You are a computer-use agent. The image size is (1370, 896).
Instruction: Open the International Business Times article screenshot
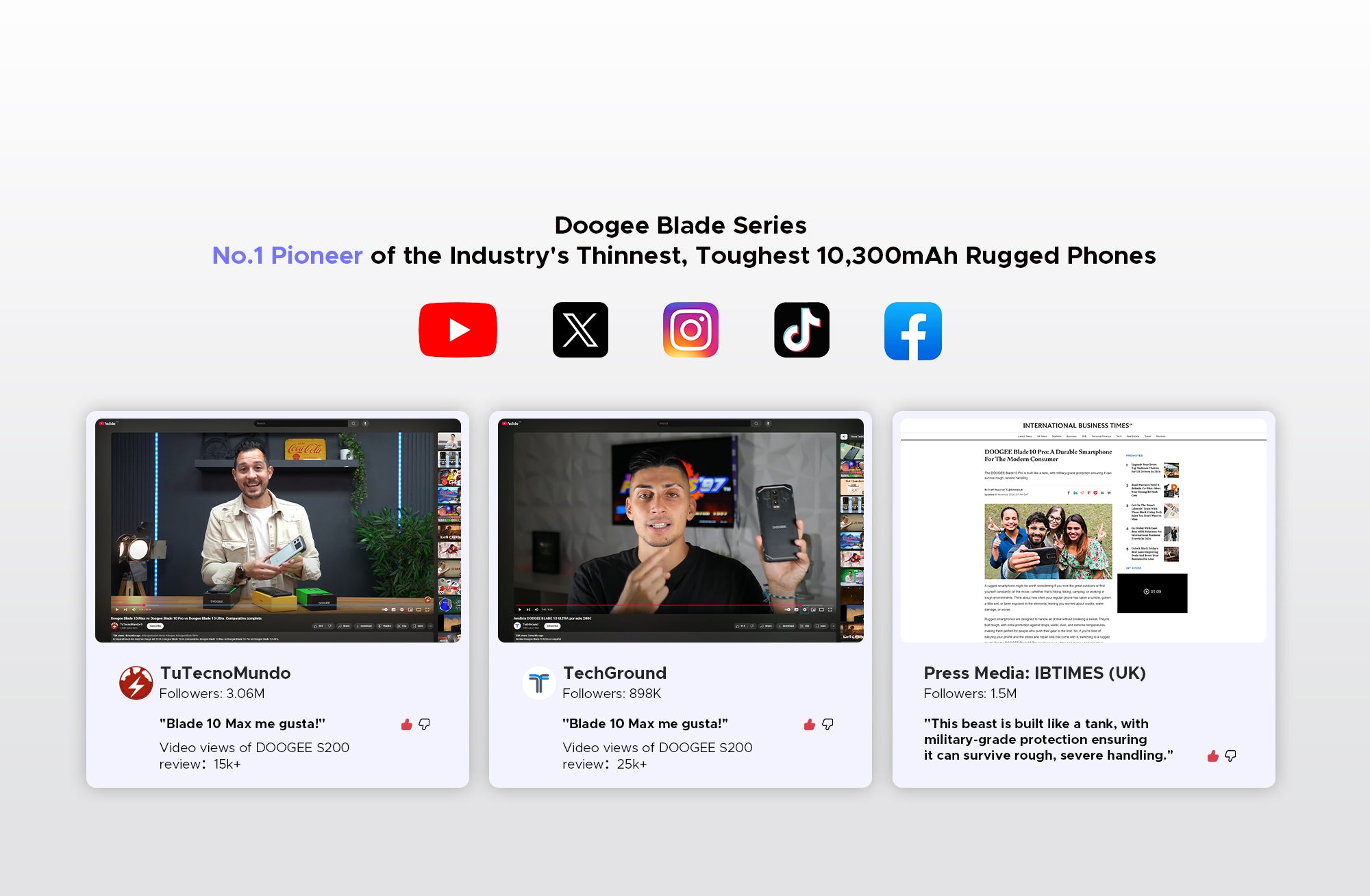(1083, 530)
